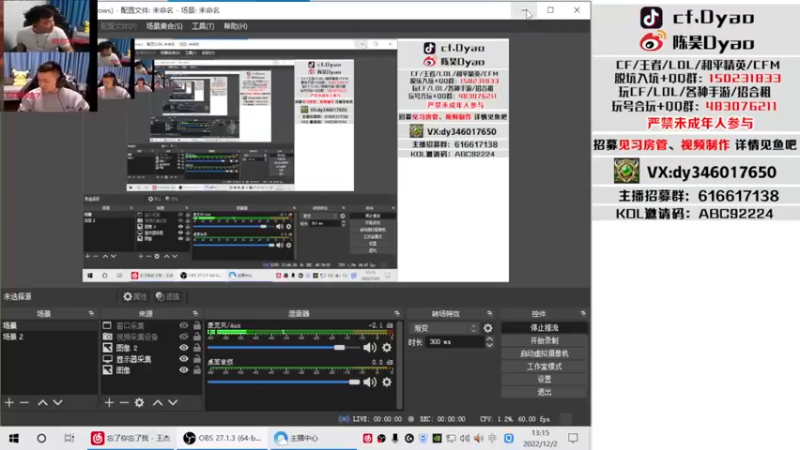Viewport: 800px width, 450px height.
Task: Toggle the lock on 窗口采集 source
Action: tap(197, 326)
